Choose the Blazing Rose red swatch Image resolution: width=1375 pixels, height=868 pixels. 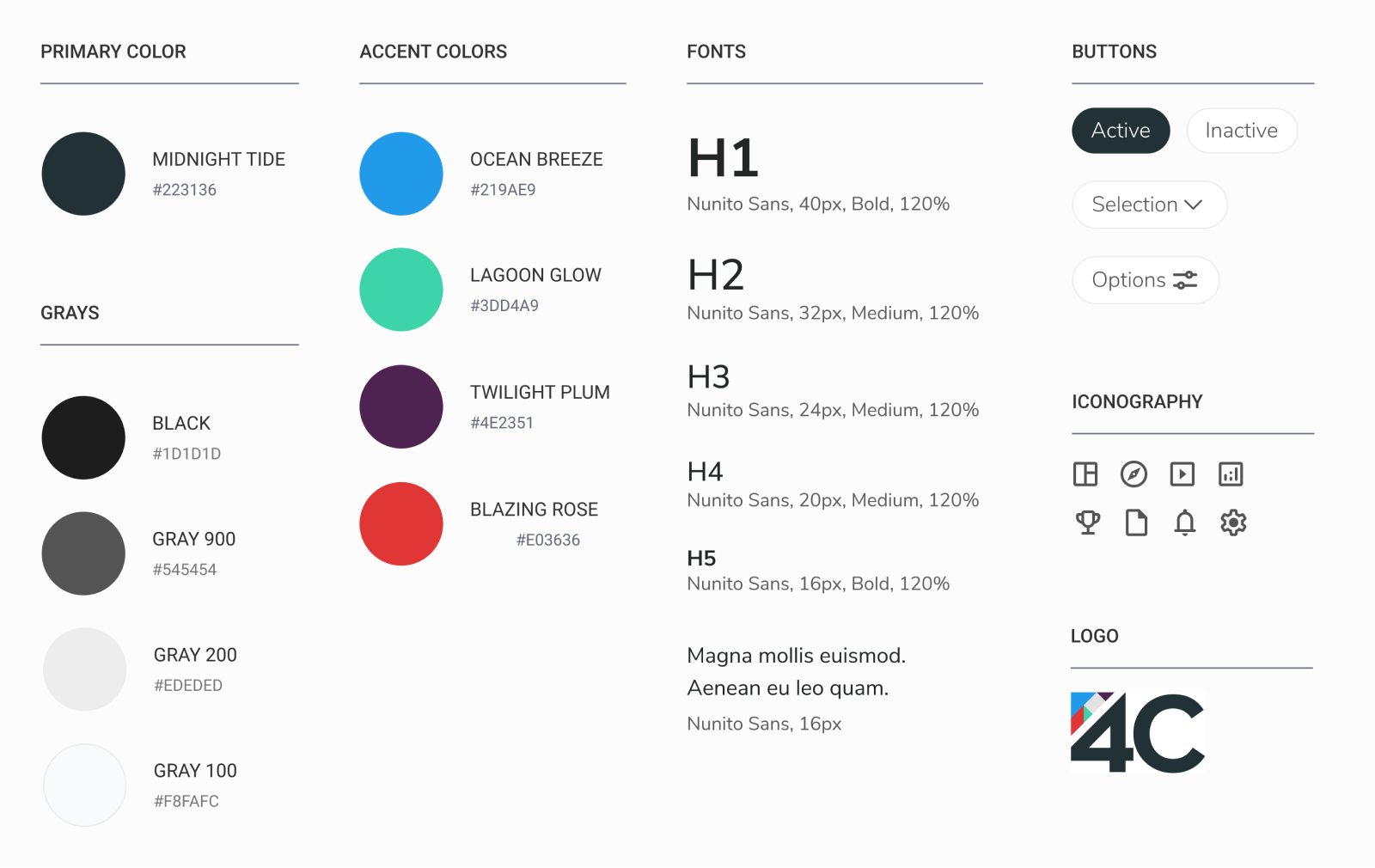click(401, 523)
